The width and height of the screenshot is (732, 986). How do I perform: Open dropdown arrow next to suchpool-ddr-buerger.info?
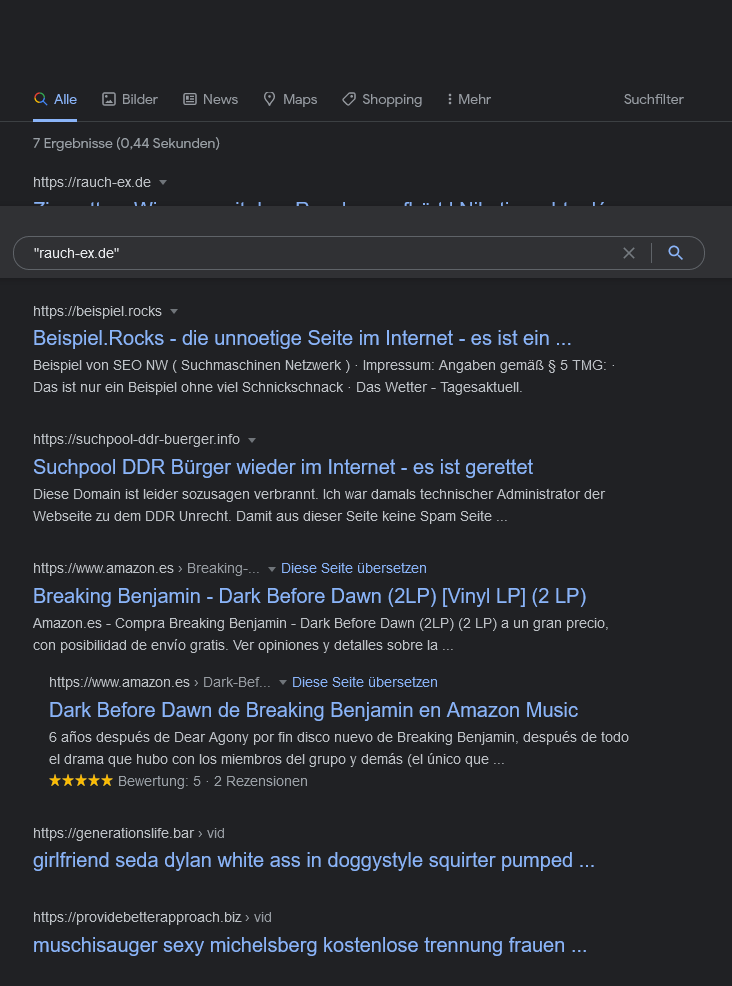coord(252,440)
